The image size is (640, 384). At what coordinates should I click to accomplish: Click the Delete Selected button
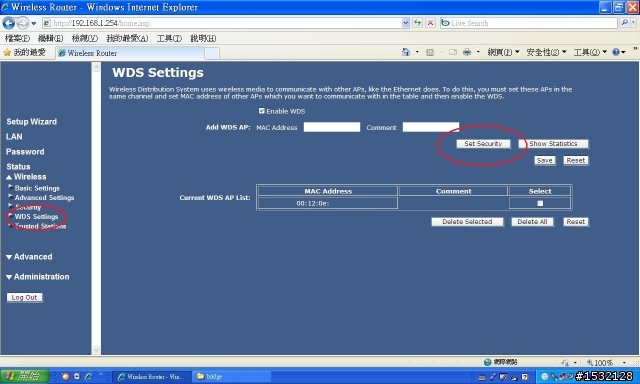[x=467, y=222]
